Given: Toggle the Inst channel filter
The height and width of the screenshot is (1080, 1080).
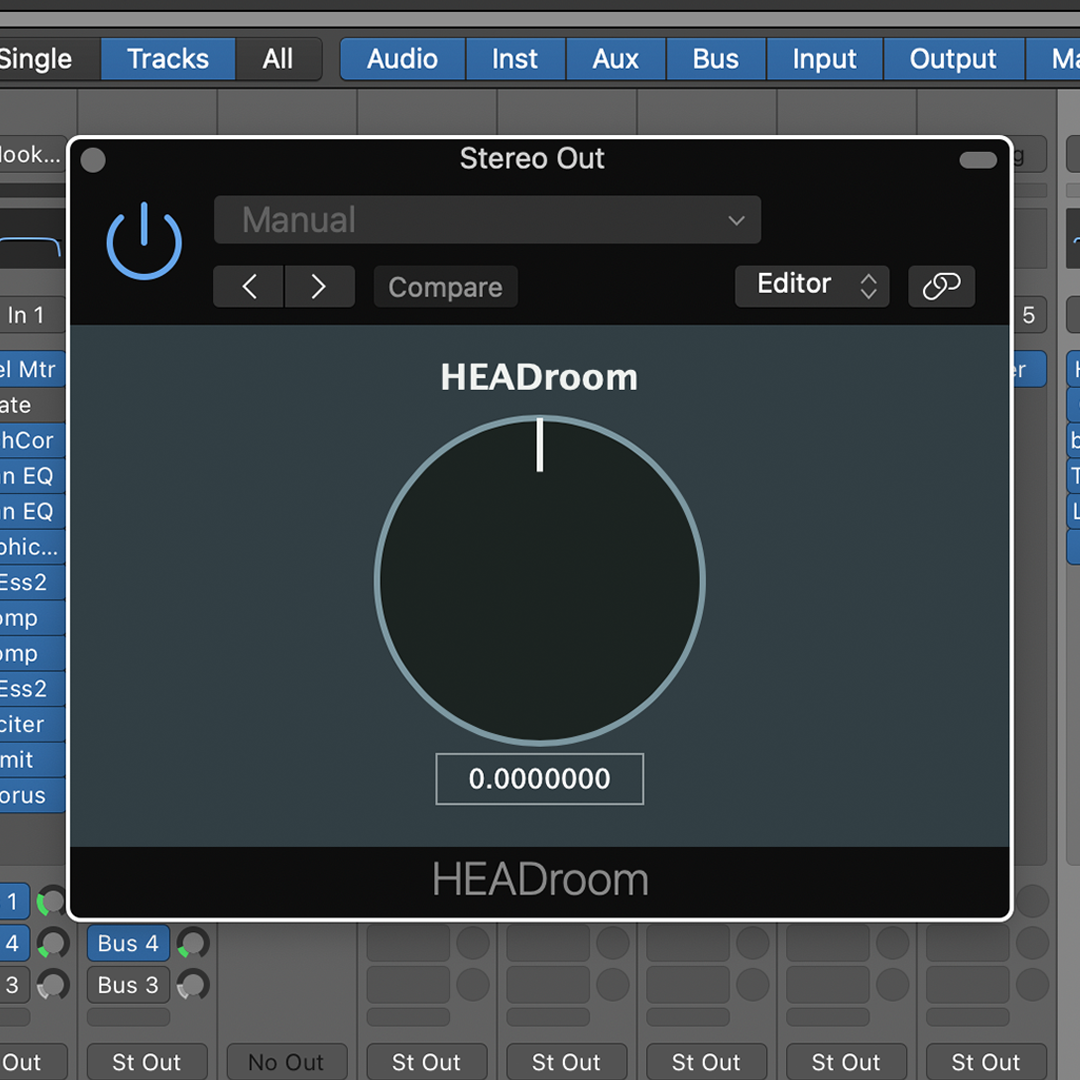Looking at the screenshot, I should point(515,59).
